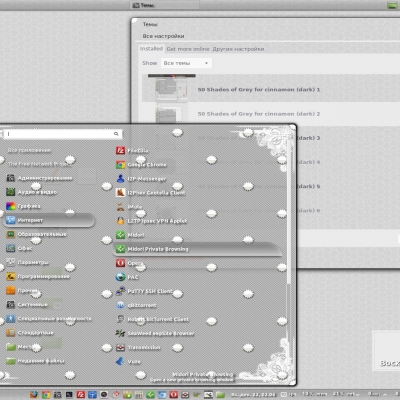The image size is (400, 400).
Task: Start I2P-Messenger from the Internet list
Action: tap(141, 179)
